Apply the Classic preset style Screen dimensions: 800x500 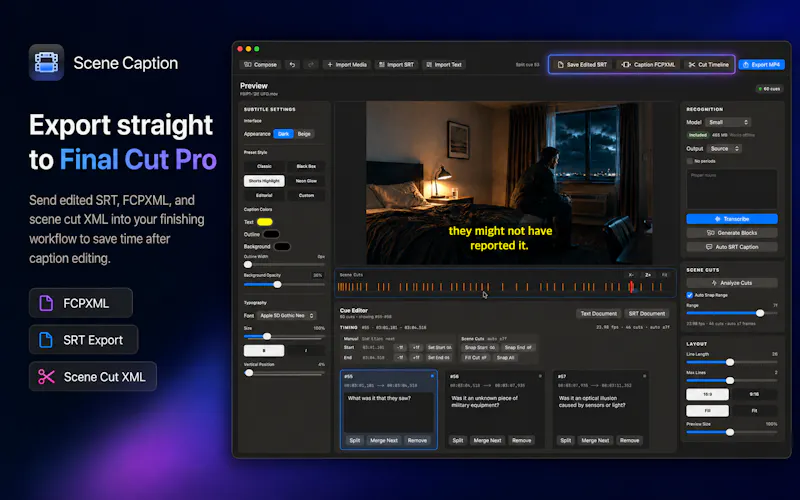click(x=264, y=166)
